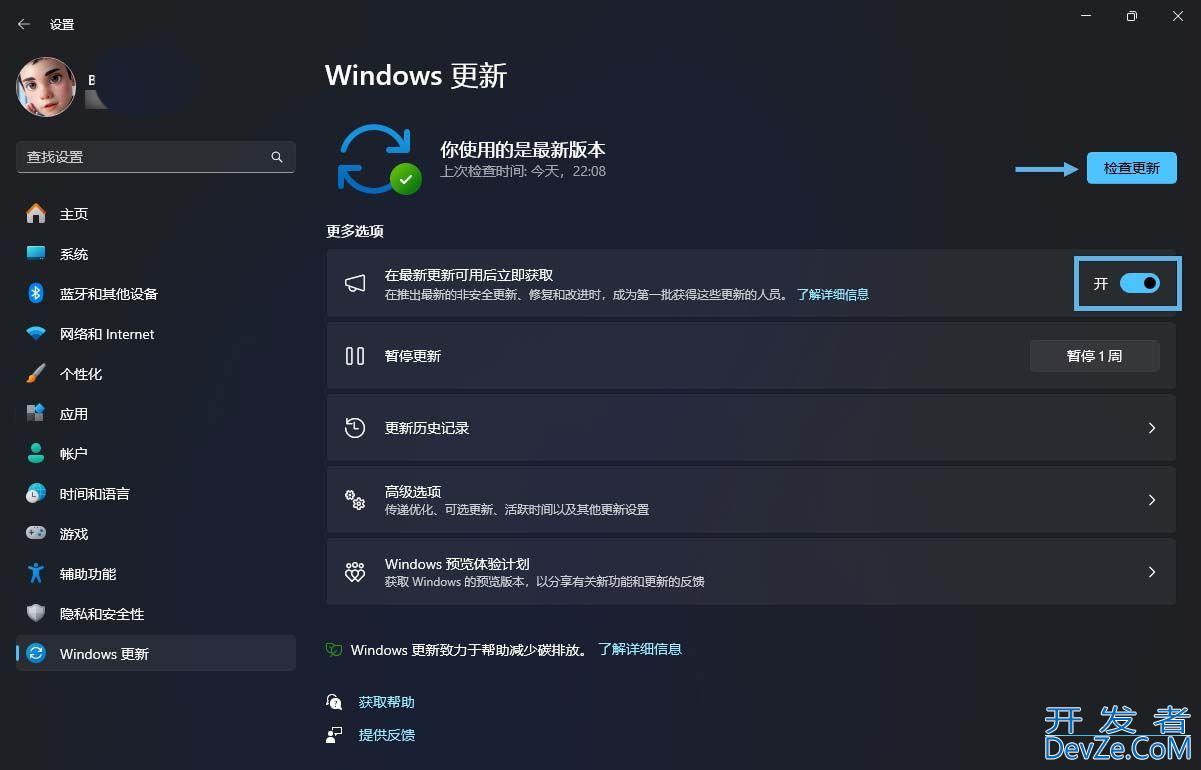Click the pause icon beside 暂停更新

click(355, 356)
